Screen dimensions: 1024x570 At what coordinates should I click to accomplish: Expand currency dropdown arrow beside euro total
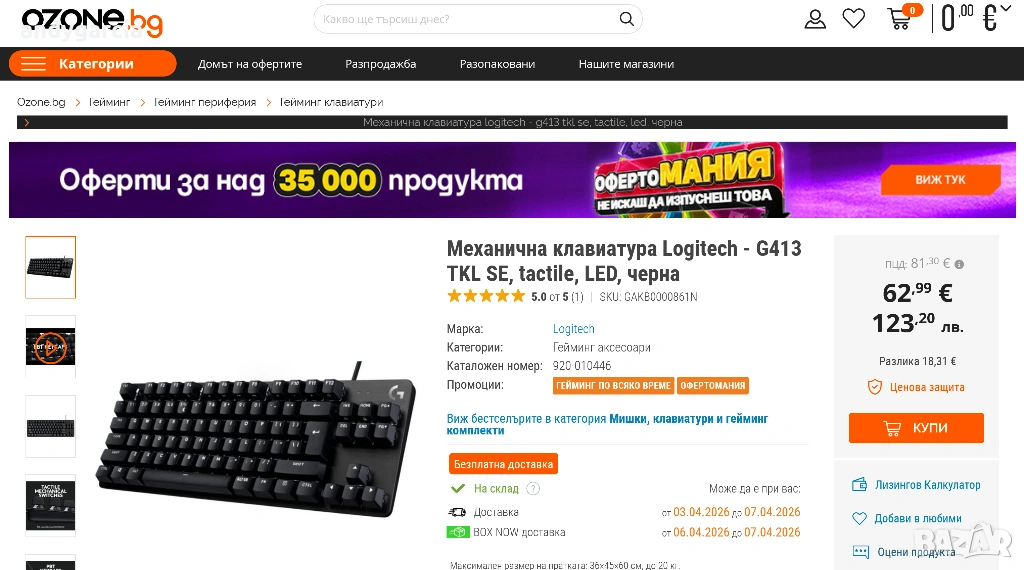[x=1006, y=8]
